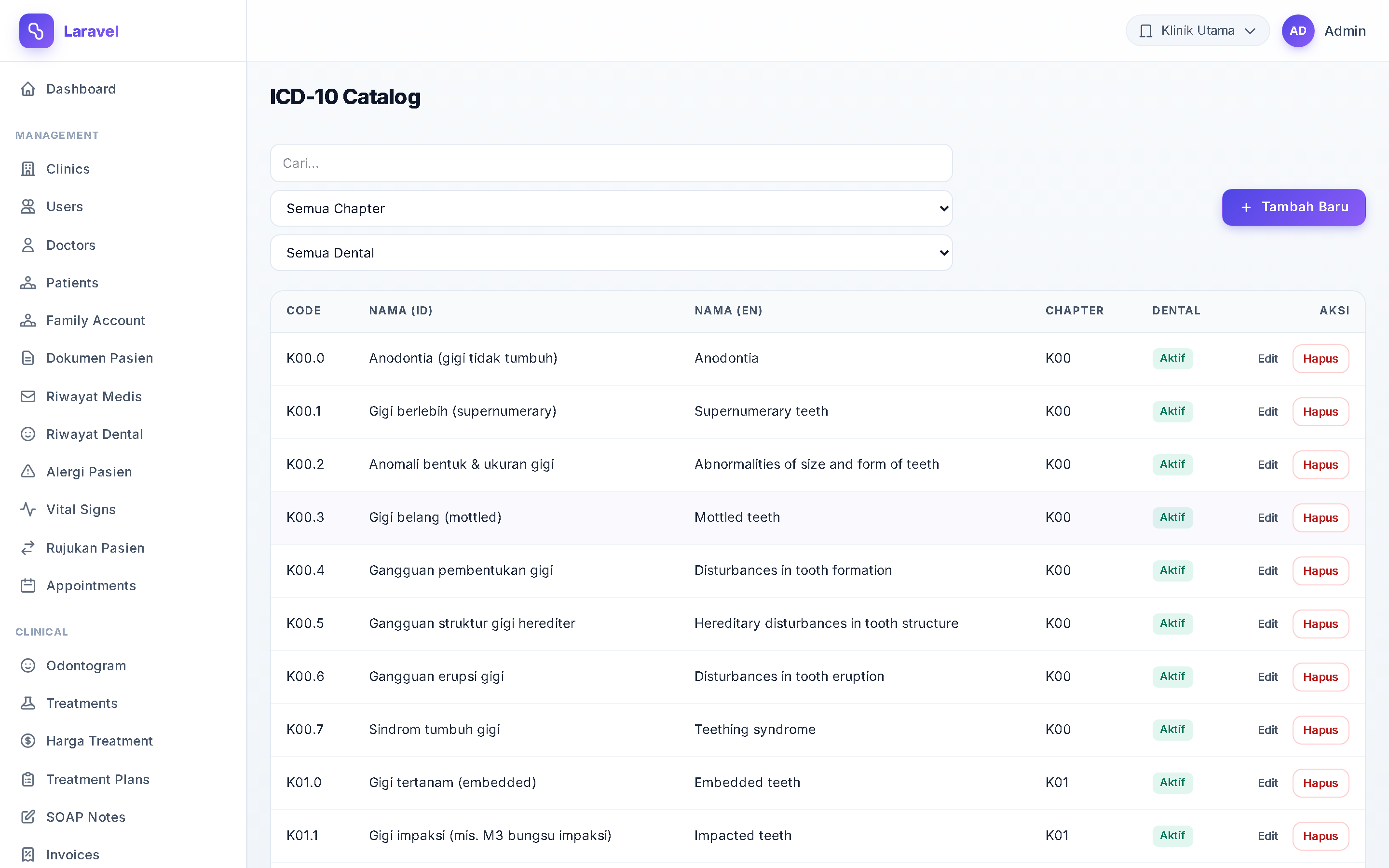Click the Appointments calendar icon
This screenshot has height=868, width=1389.
tap(27, 585)
